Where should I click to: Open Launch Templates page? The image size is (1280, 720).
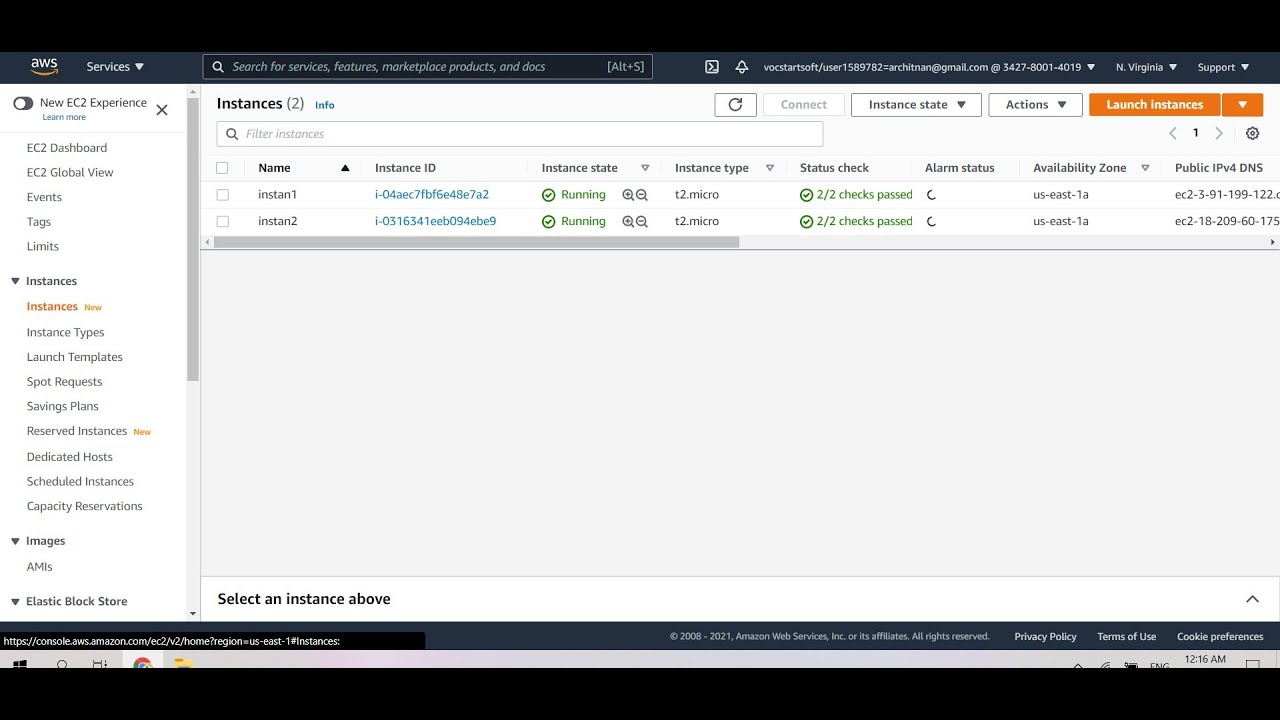coord(75,357)
